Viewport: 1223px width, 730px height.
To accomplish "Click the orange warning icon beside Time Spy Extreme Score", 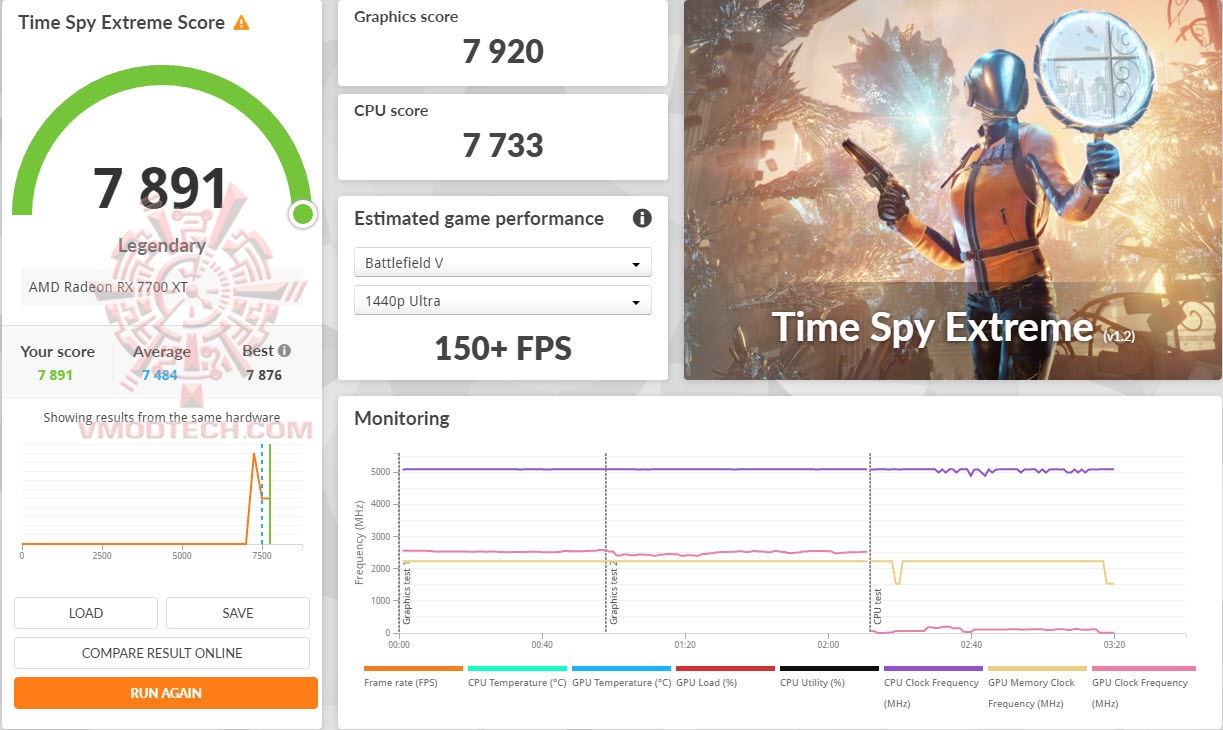I will 241,22.
